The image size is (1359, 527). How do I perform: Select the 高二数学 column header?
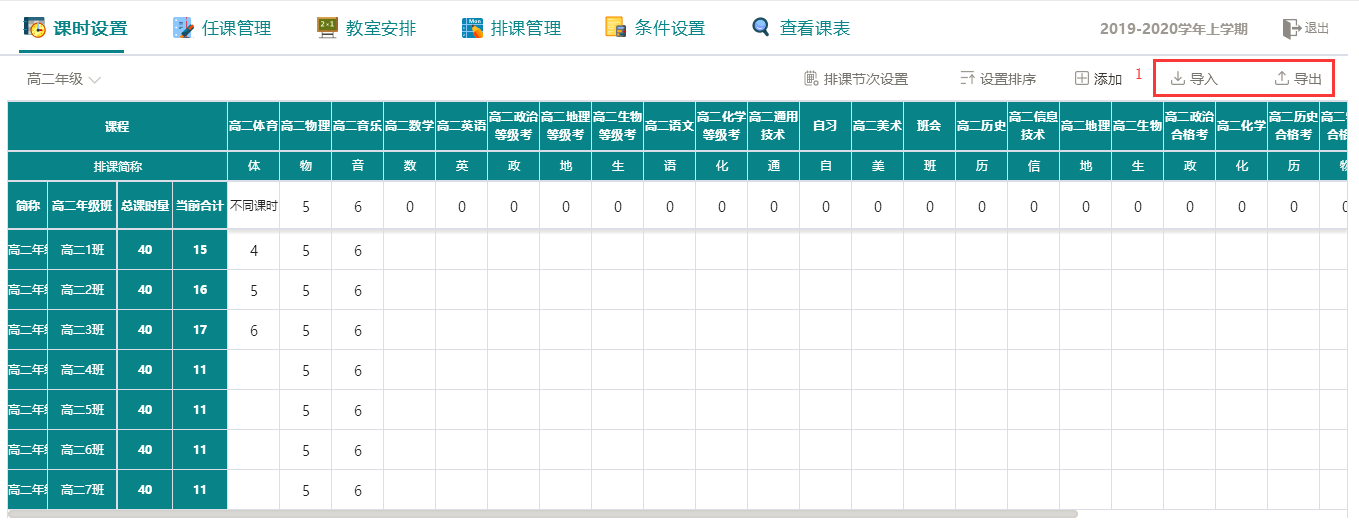click(410, 127)
